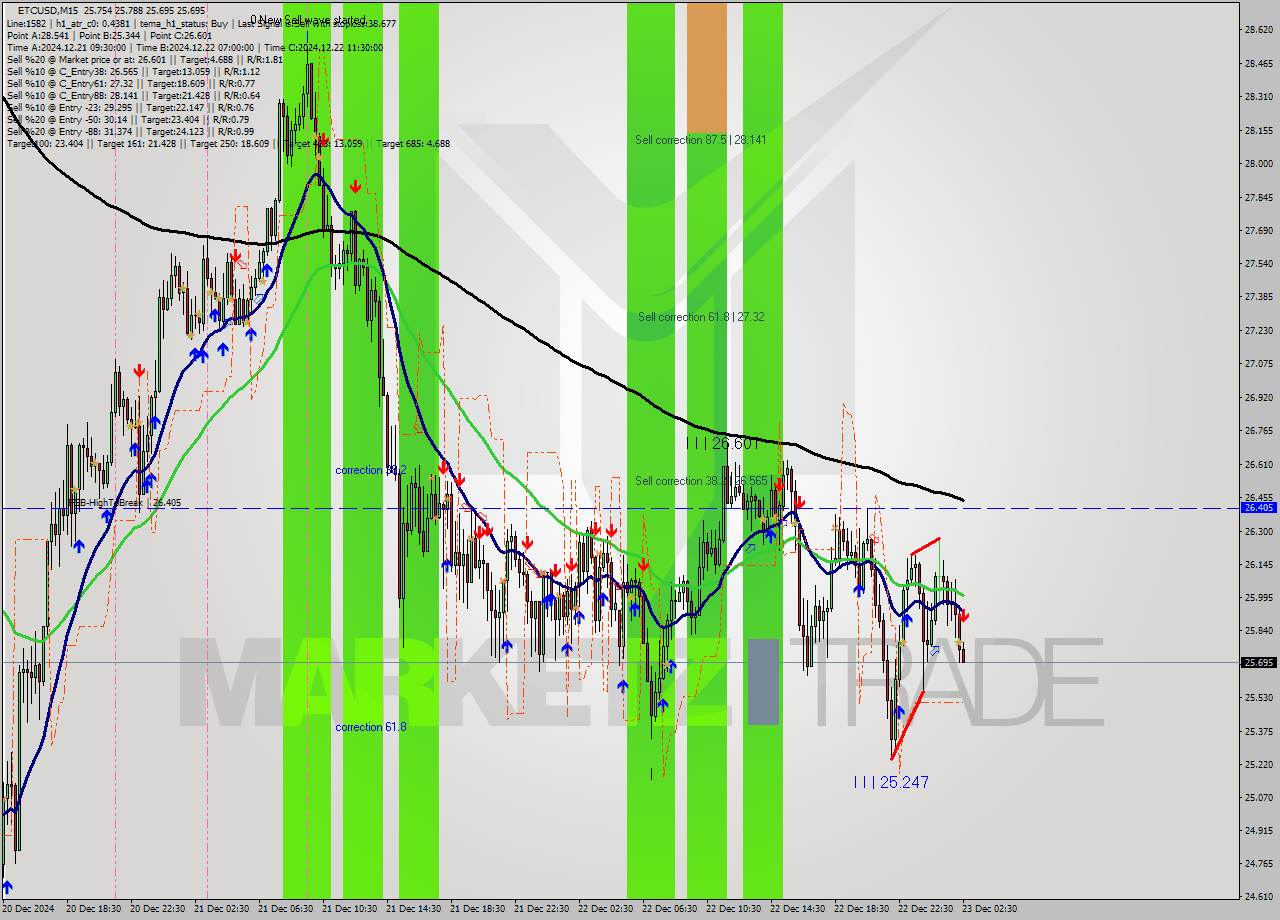This screenshot has height=920, width=1280.
Task: Select 'Sell correction 87.5 | 28.141' label
Action: tap(701, 140)
